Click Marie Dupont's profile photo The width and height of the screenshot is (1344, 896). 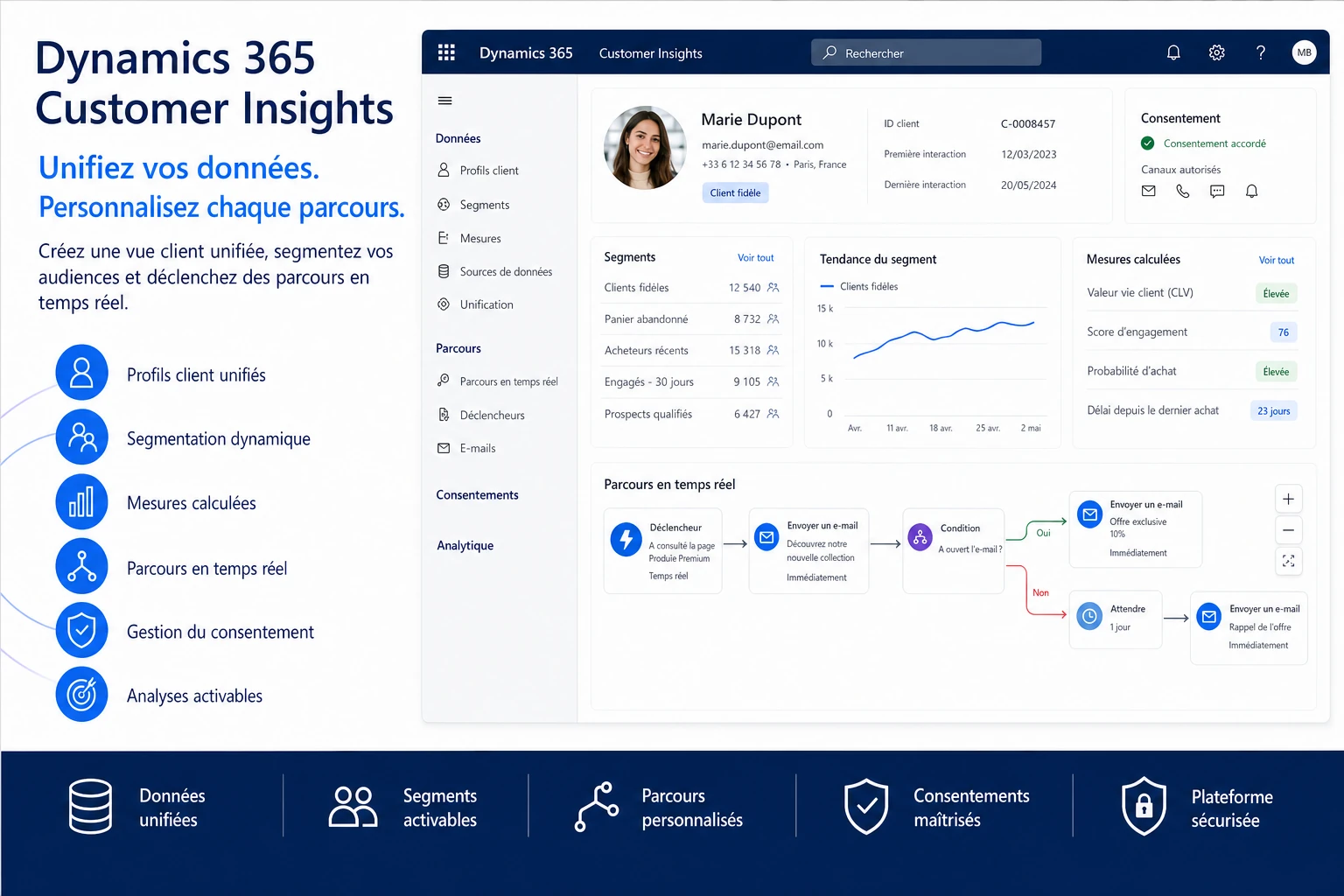click(645, 148)
